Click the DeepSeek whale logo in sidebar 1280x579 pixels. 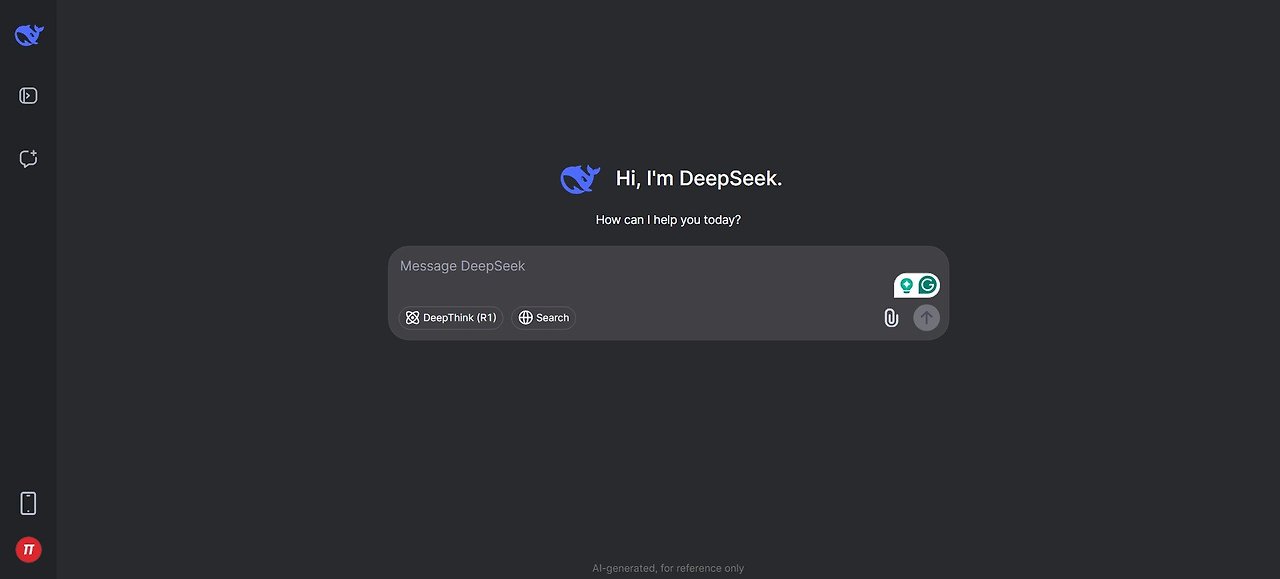(29, 35)
